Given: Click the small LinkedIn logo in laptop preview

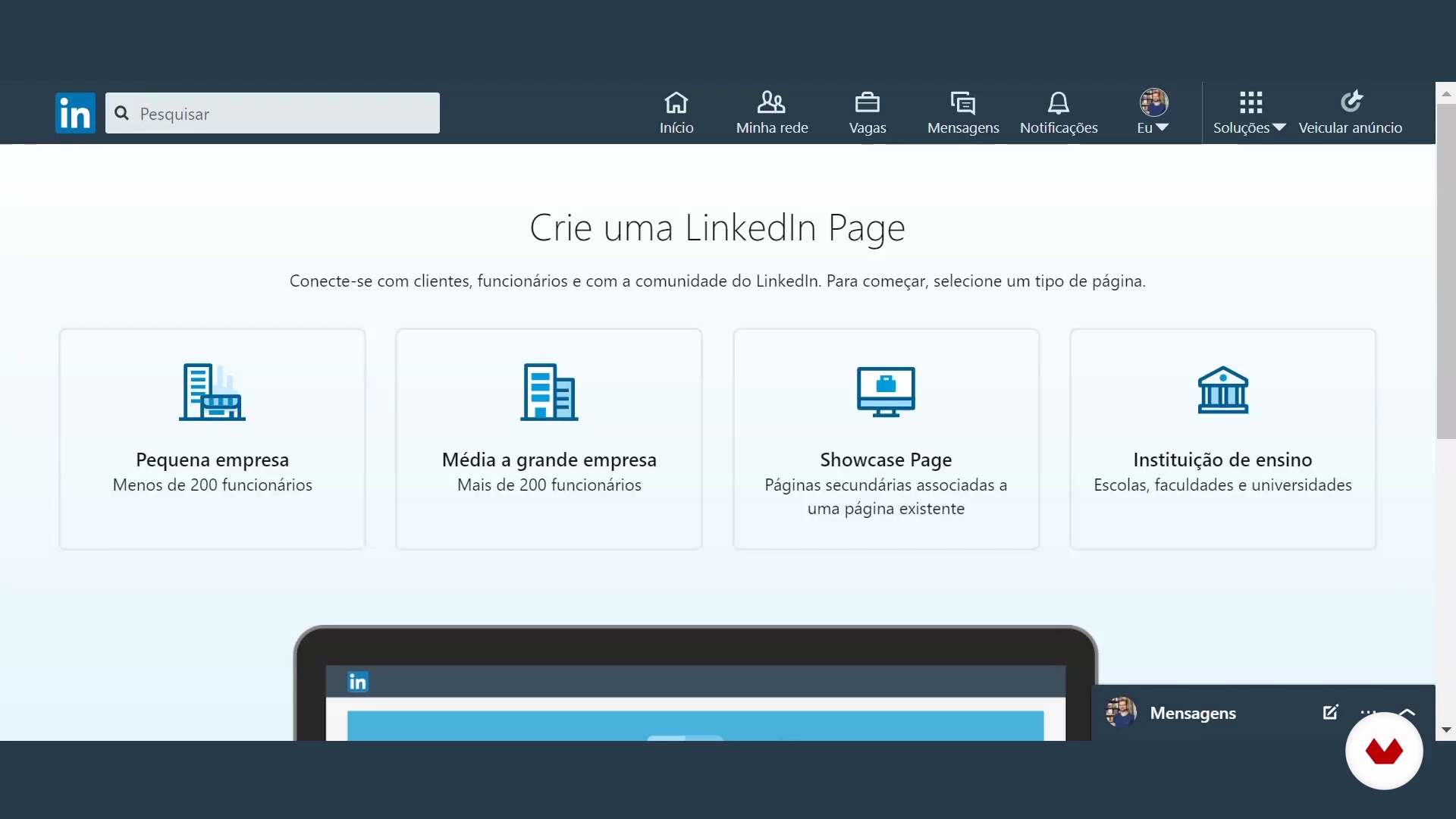Looking at the screenshot, I should click(357, 682).
